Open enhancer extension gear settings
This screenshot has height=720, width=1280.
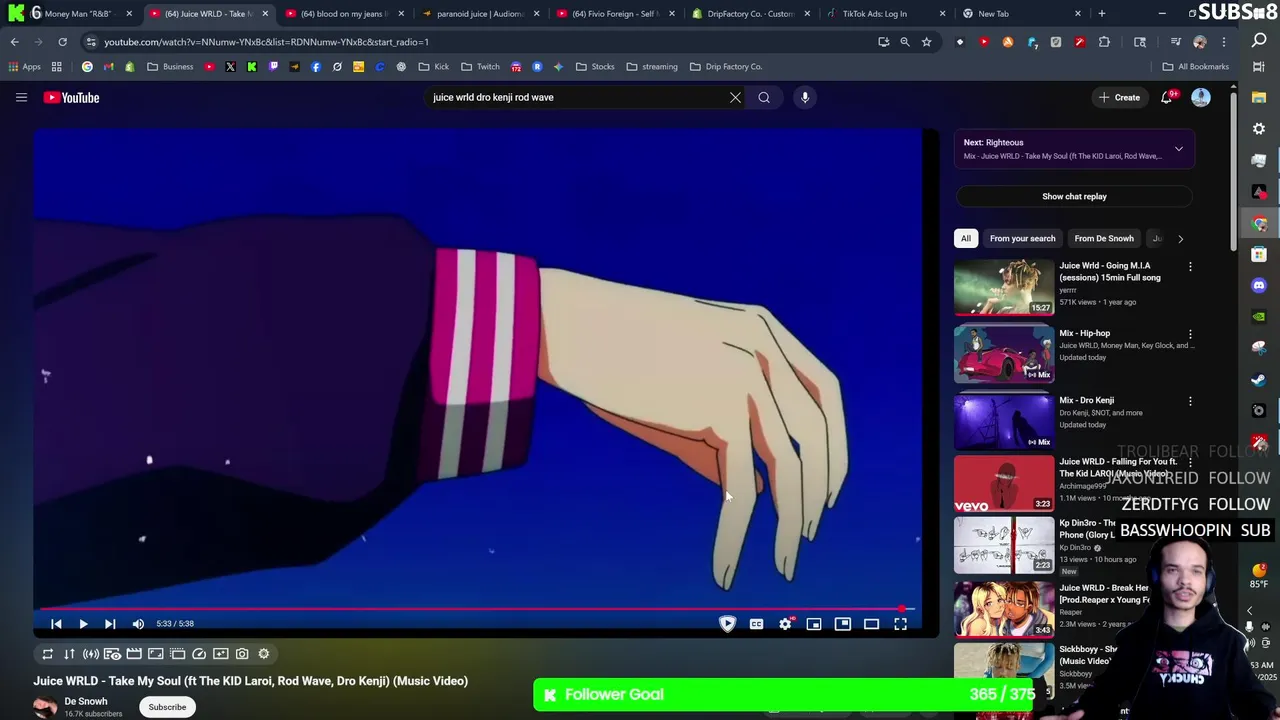pyautogui.click(x=264, y=654)
